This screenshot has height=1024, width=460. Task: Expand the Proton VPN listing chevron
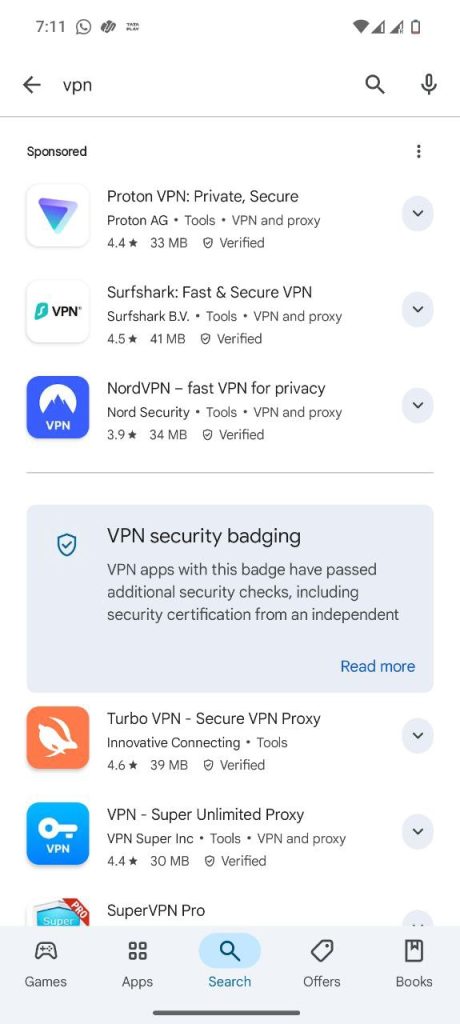pyautogui.click(x=418, y=214)
